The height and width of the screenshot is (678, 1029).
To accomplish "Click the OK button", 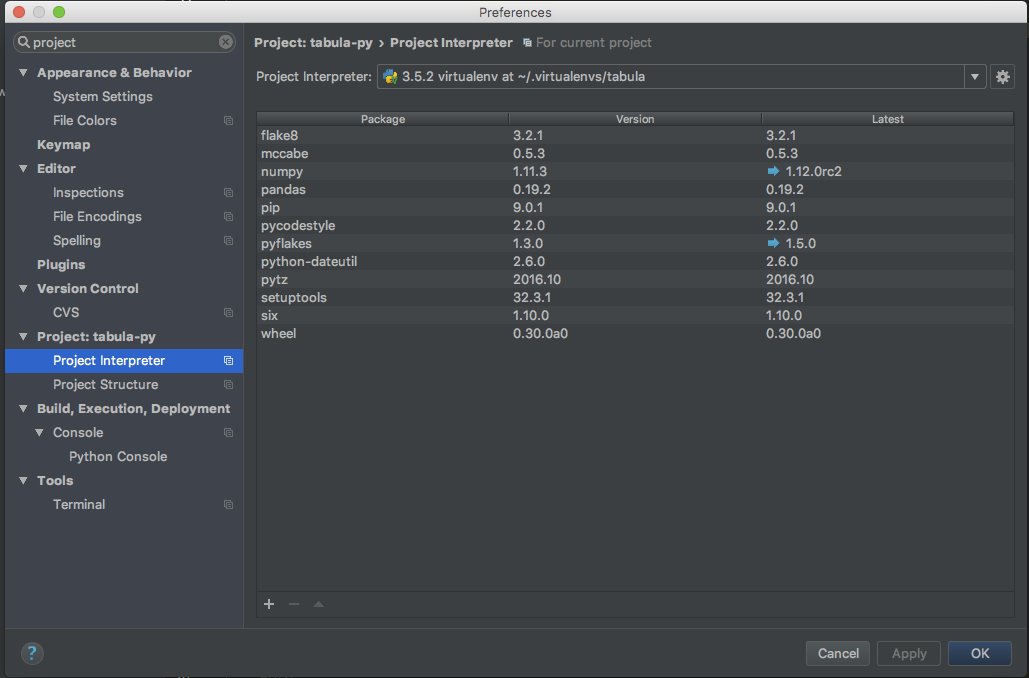I will click(x=979, y=653).
